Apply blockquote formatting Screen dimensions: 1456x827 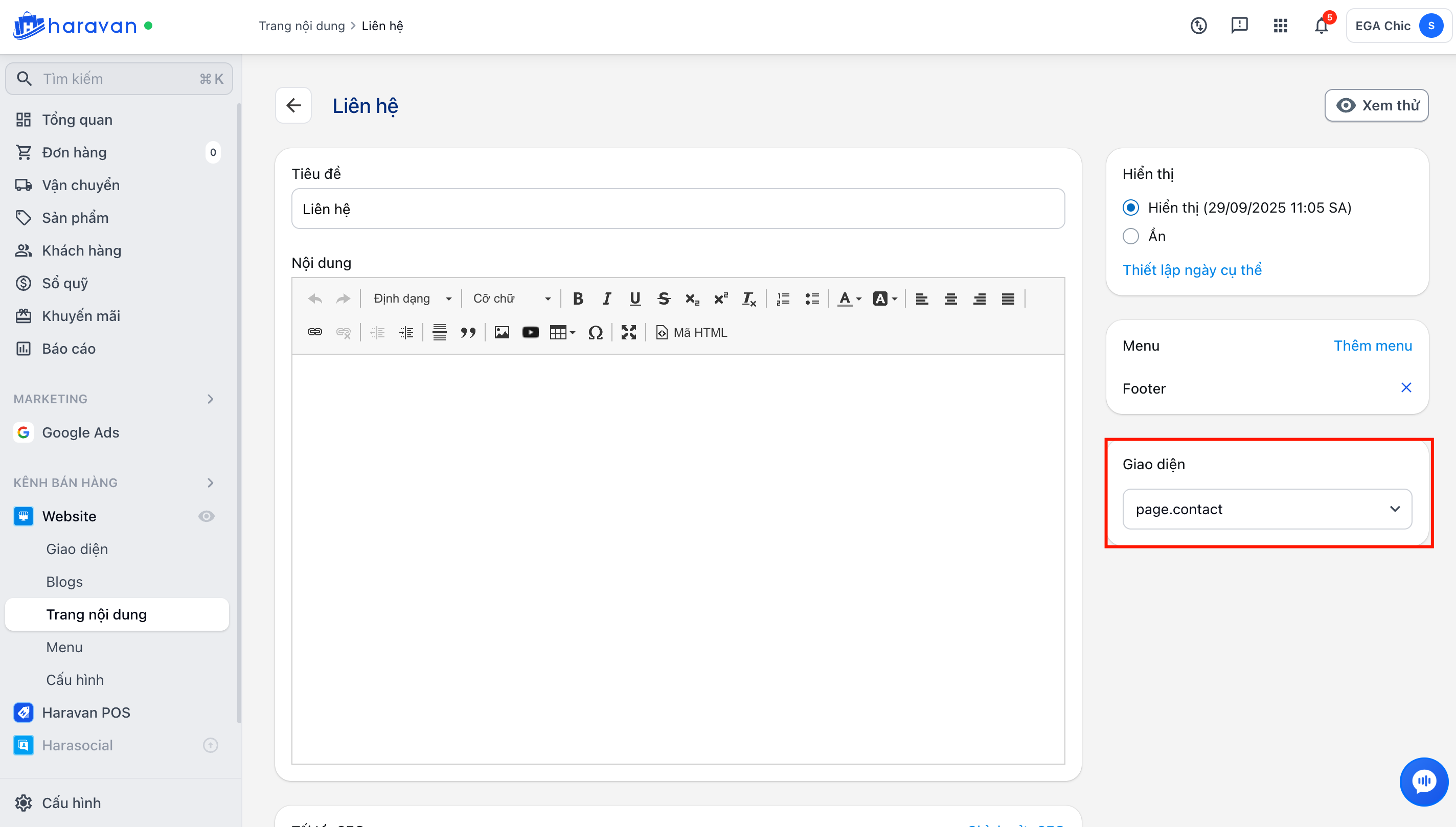click(468, 333)
